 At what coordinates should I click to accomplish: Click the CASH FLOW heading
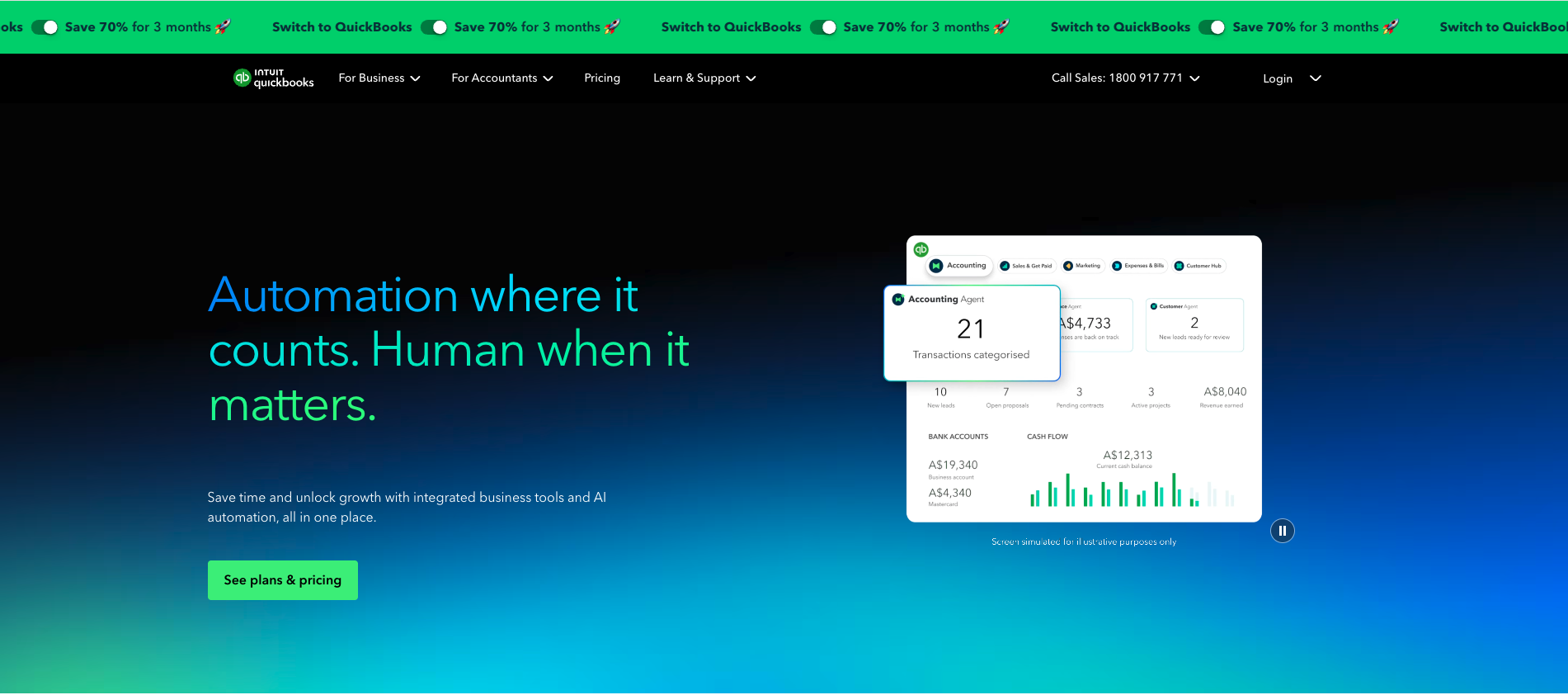[x=1048, y=437]
